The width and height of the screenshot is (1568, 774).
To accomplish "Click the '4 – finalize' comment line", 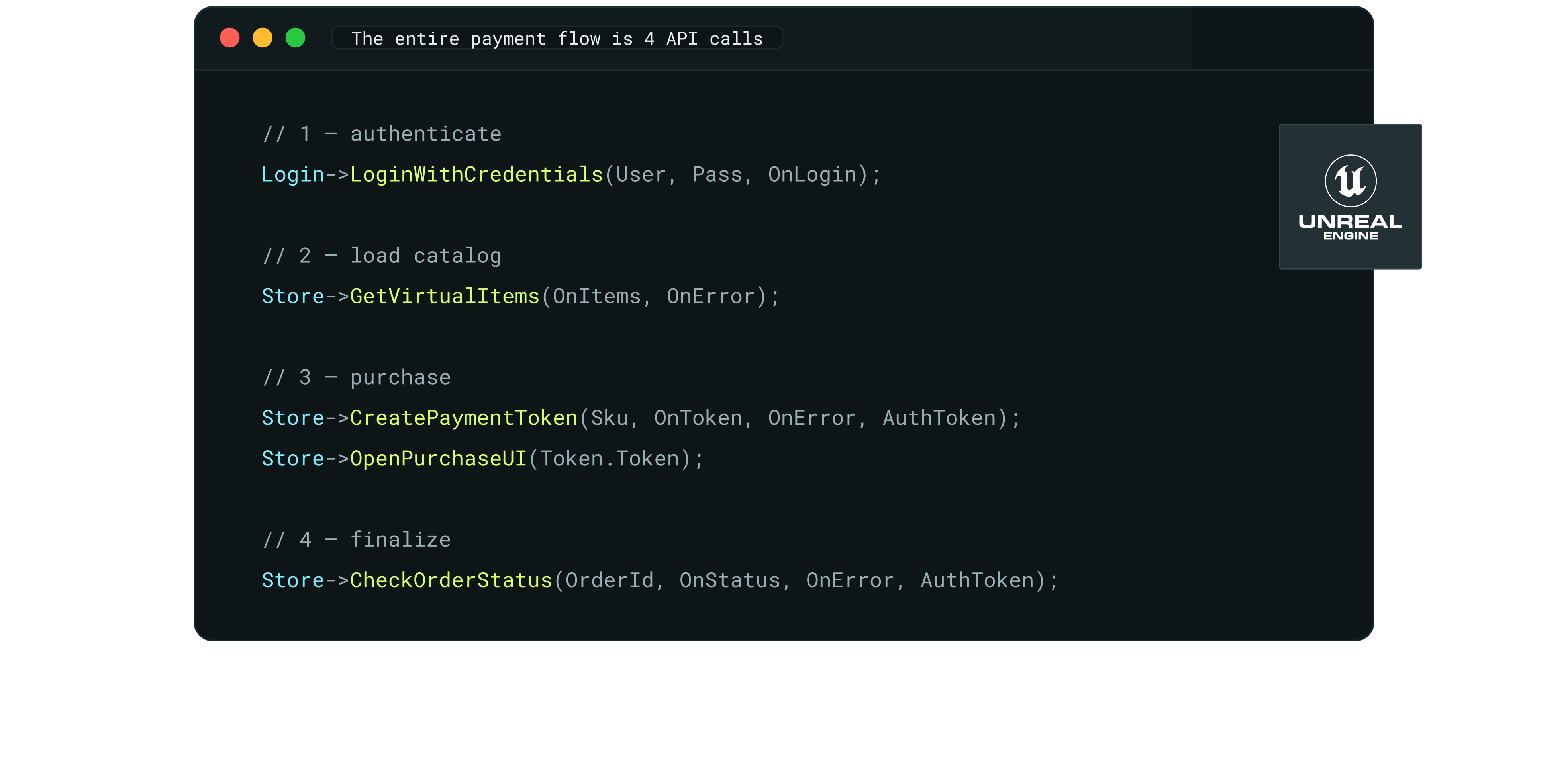I will pos(357,540).
